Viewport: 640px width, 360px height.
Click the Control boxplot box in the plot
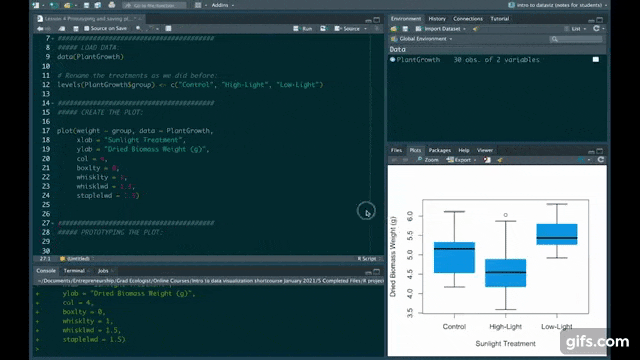tap(454, 258)
